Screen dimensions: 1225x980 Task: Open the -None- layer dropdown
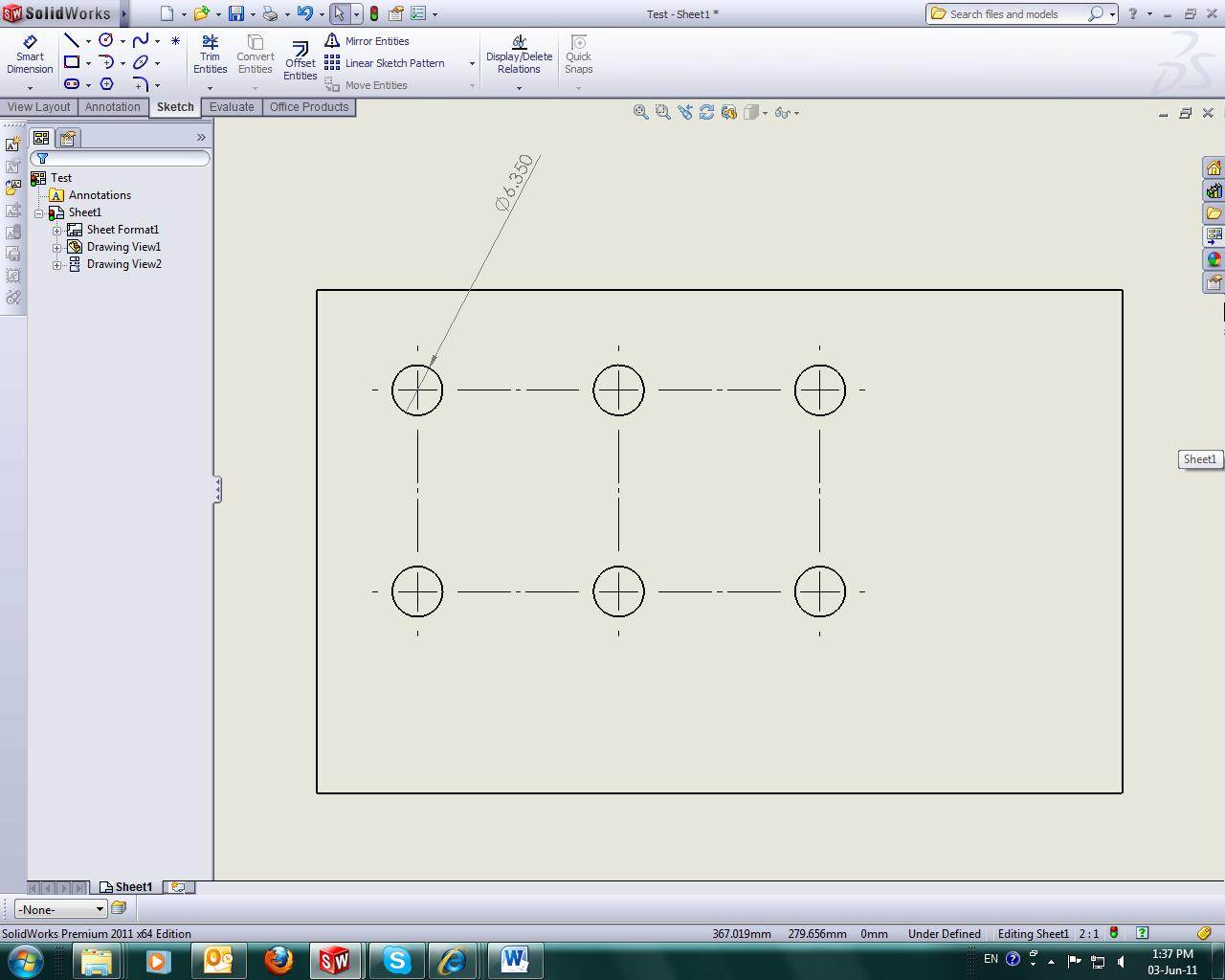click(x=100, y=909)
